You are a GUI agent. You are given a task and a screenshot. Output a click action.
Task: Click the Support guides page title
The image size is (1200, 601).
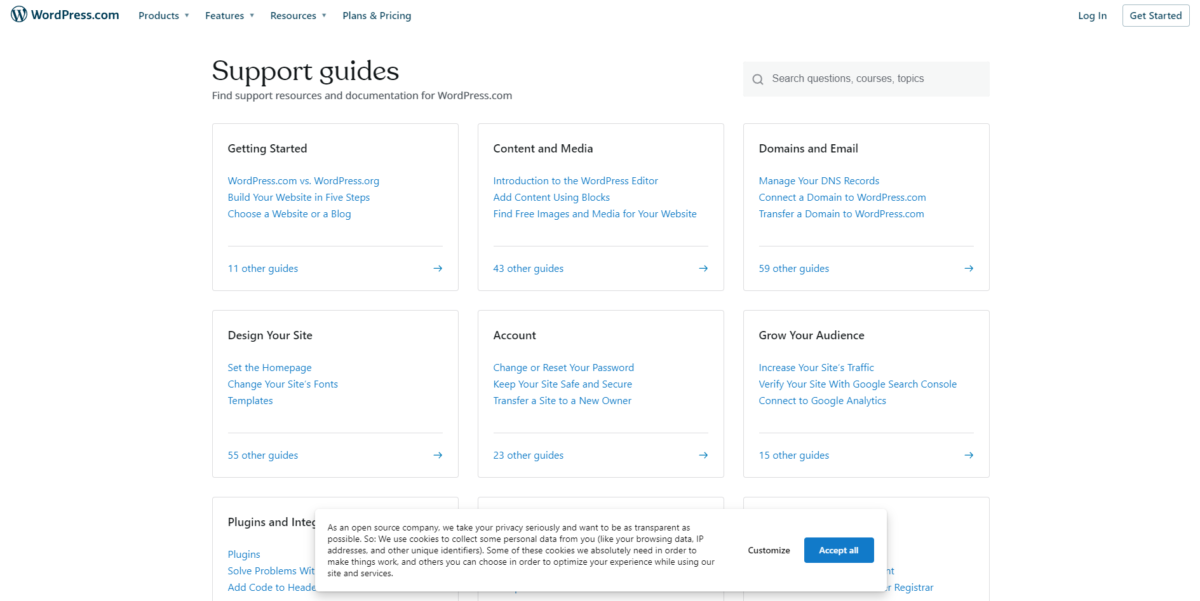point(305,71)
